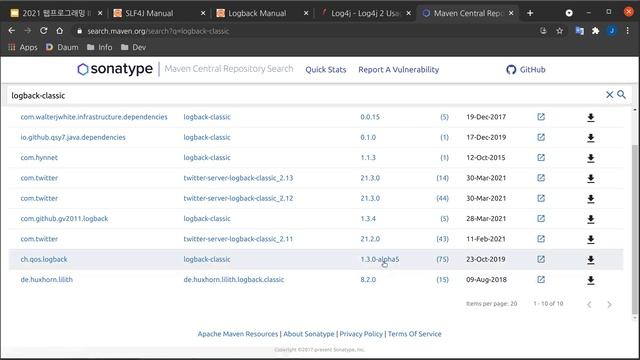Open com.github.gv2011.logback group link

64,219
